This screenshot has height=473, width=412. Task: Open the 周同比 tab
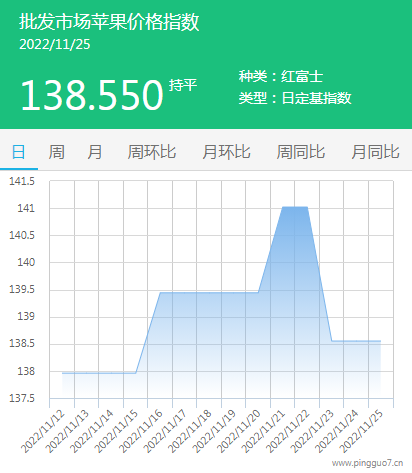point(301,152)
